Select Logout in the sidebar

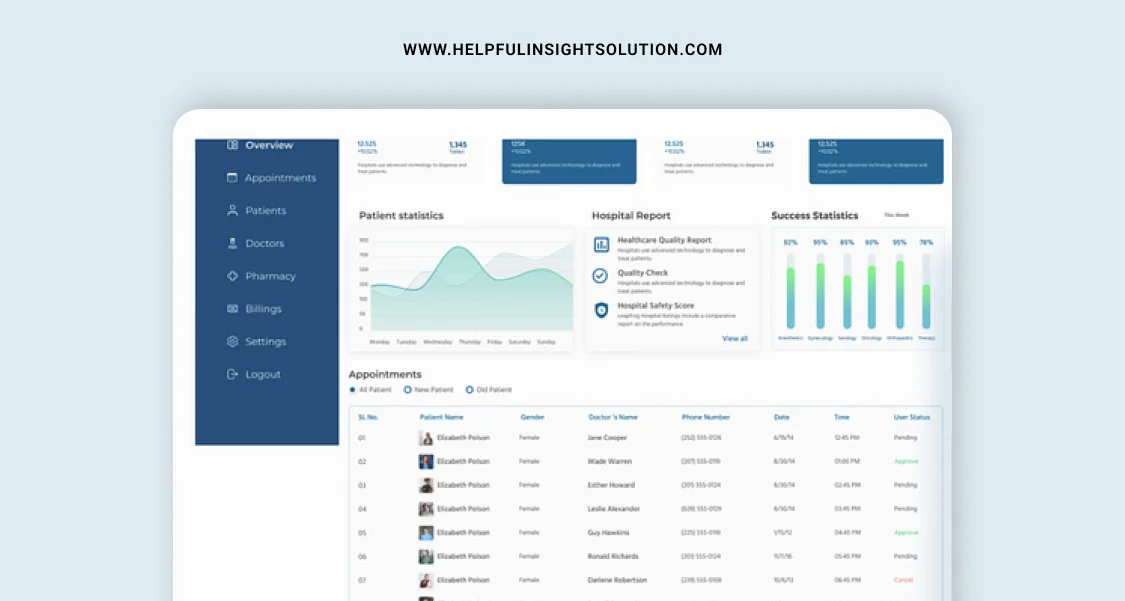pyautogui.click(x=253, y=374)
